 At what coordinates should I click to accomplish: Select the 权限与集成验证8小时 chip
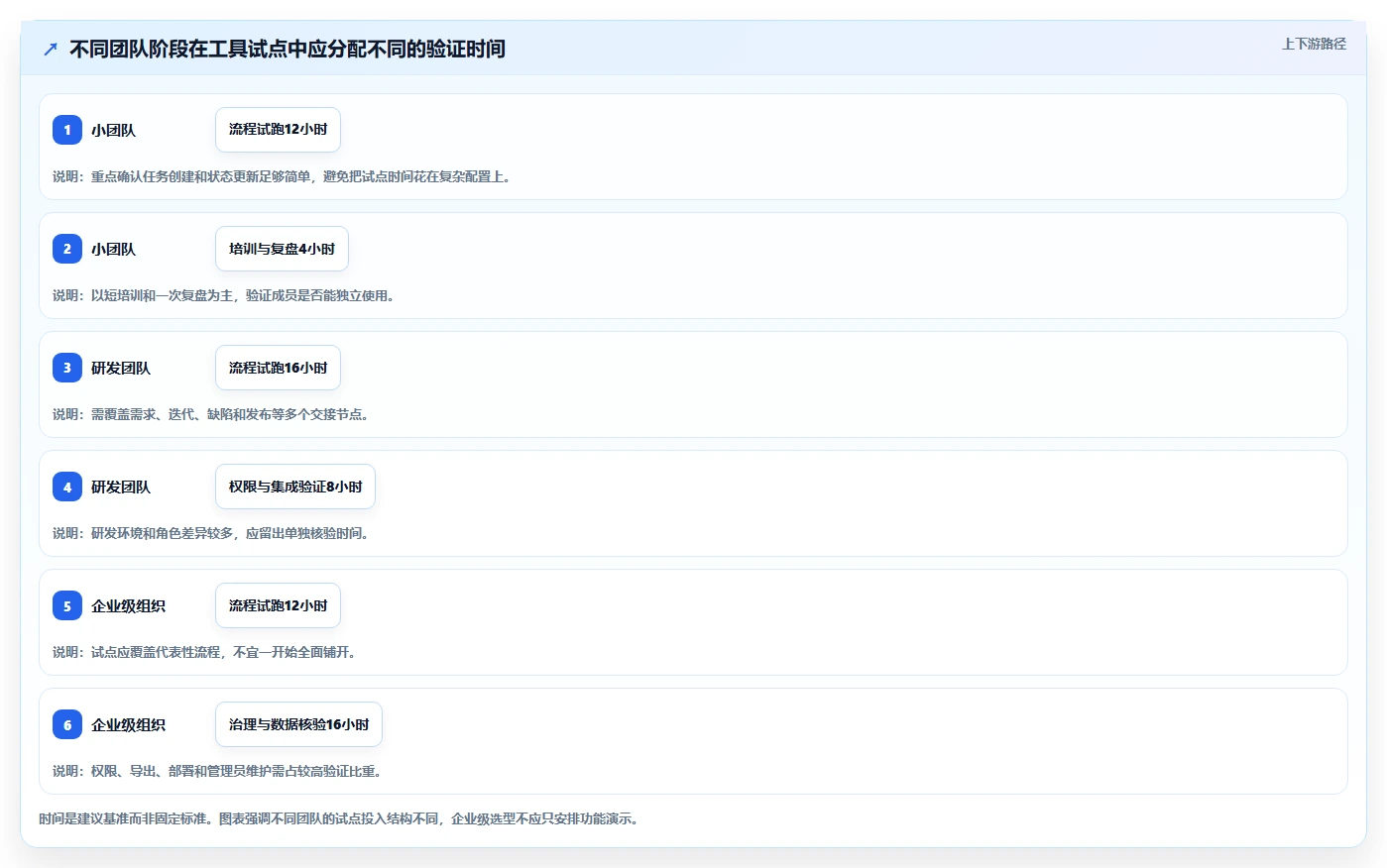tap(295, 487)
